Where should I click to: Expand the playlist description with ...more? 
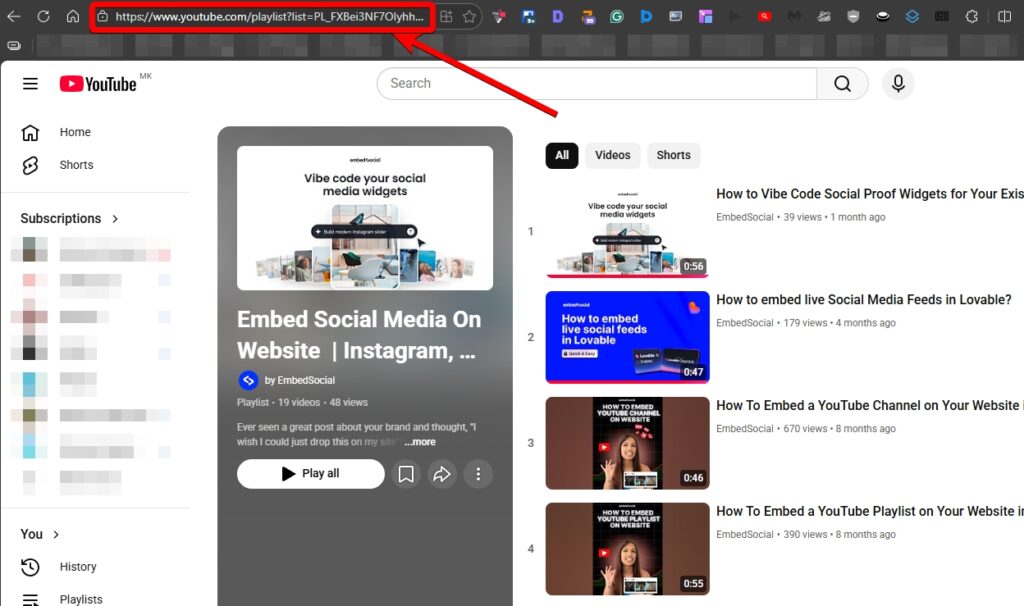pos(420,441)
